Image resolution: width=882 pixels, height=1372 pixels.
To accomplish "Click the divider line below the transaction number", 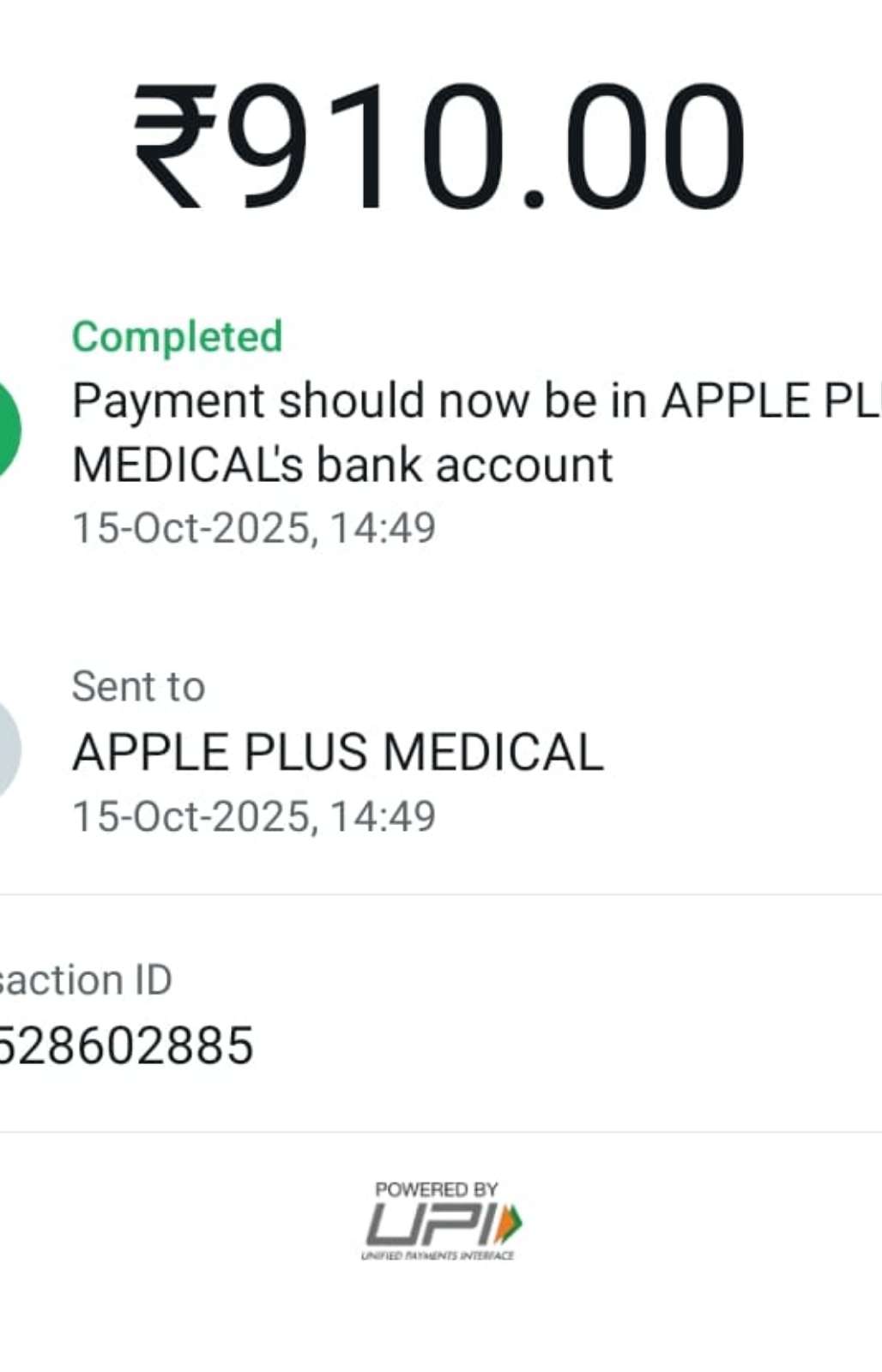I will coord(441,1132).
